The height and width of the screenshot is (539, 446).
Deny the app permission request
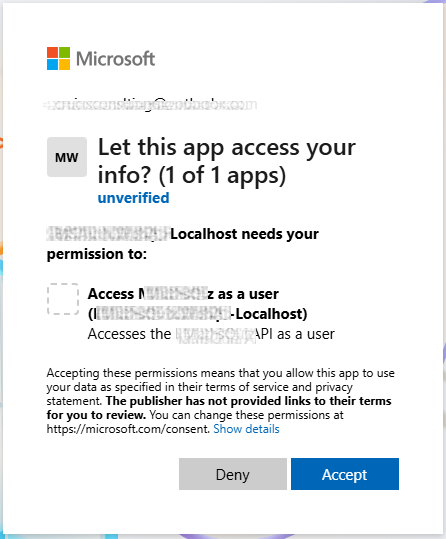[233, 474]
